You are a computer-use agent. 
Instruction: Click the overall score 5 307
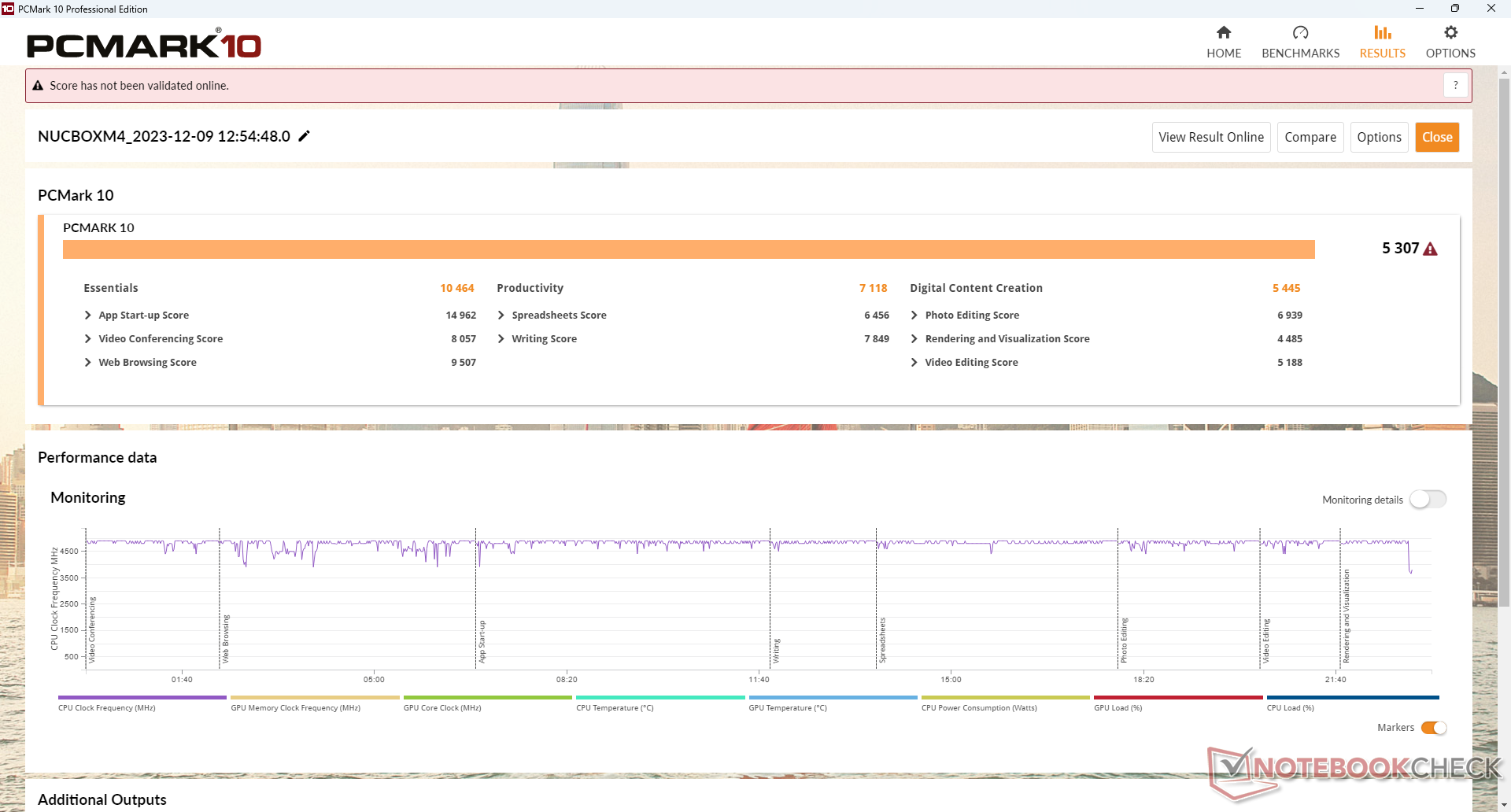(x=1401, y=249)
